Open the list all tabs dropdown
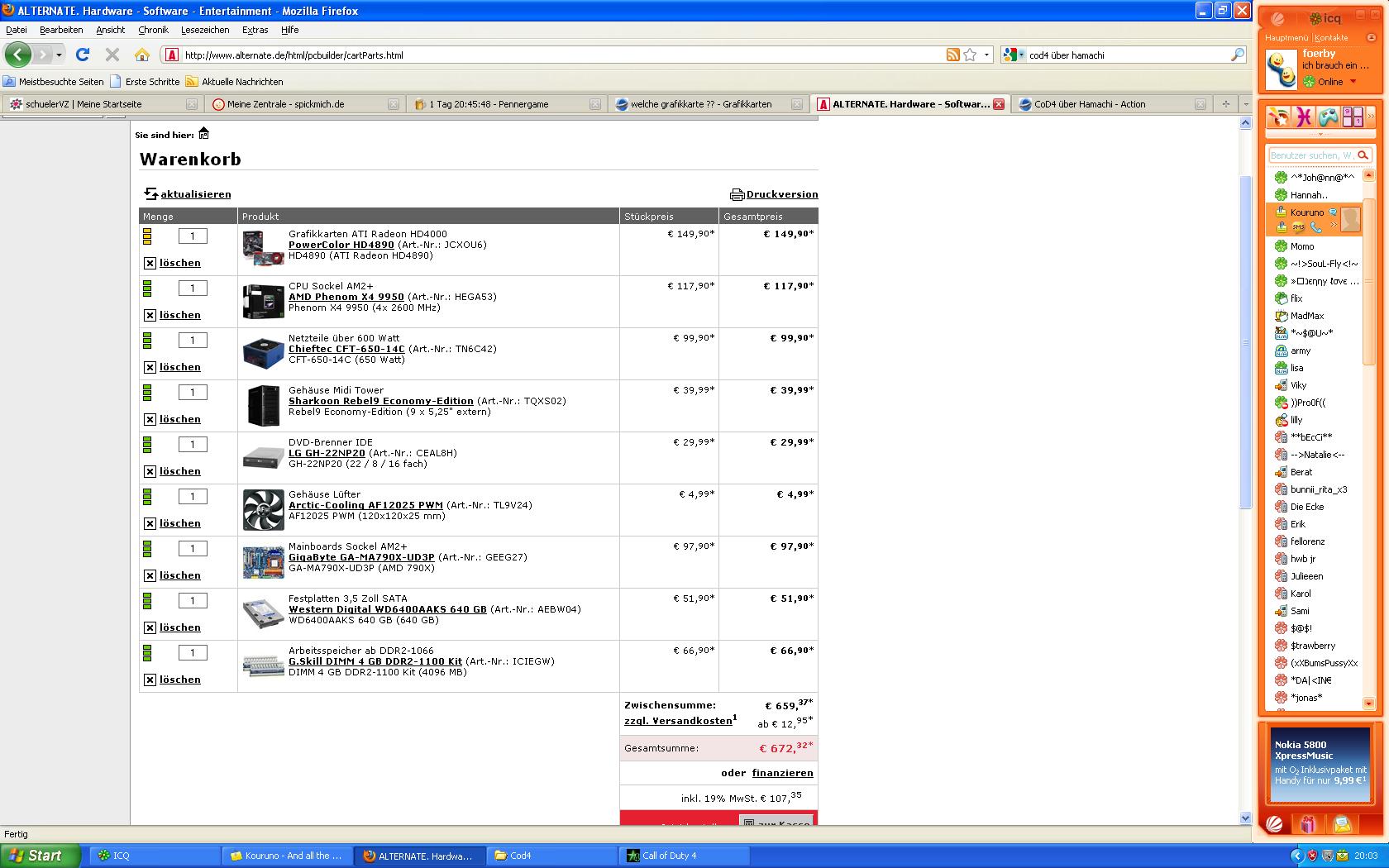Image resolution: width=1389 pixels, height=868 pixels. click(1245, 104)
